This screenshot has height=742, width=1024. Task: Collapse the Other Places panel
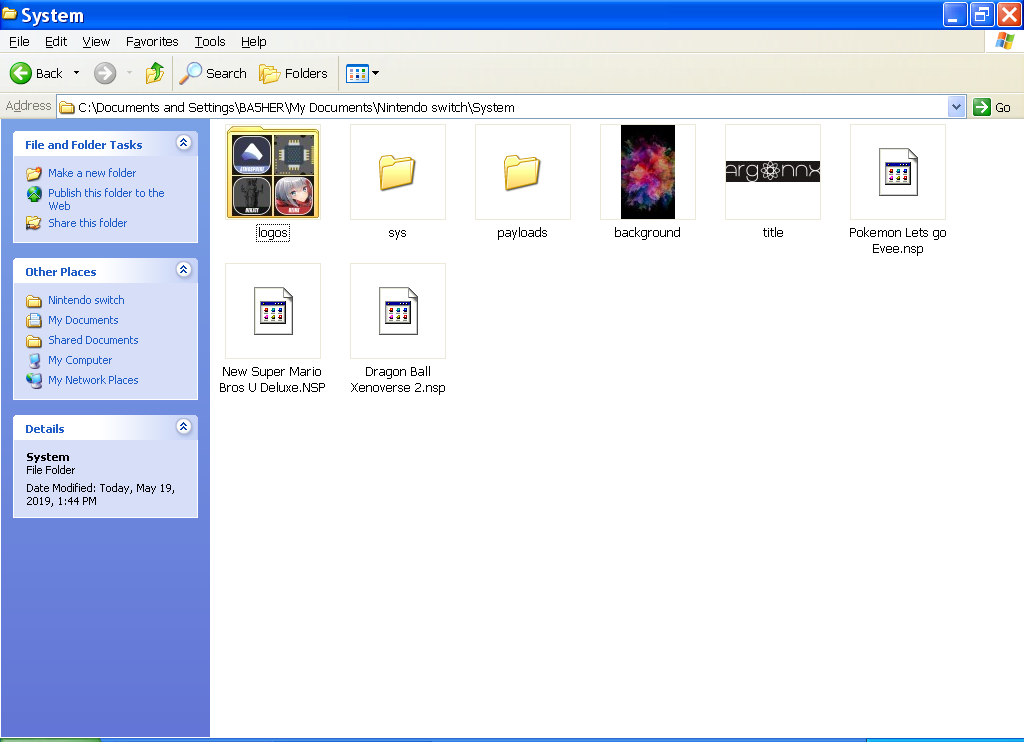coord(184,269)
